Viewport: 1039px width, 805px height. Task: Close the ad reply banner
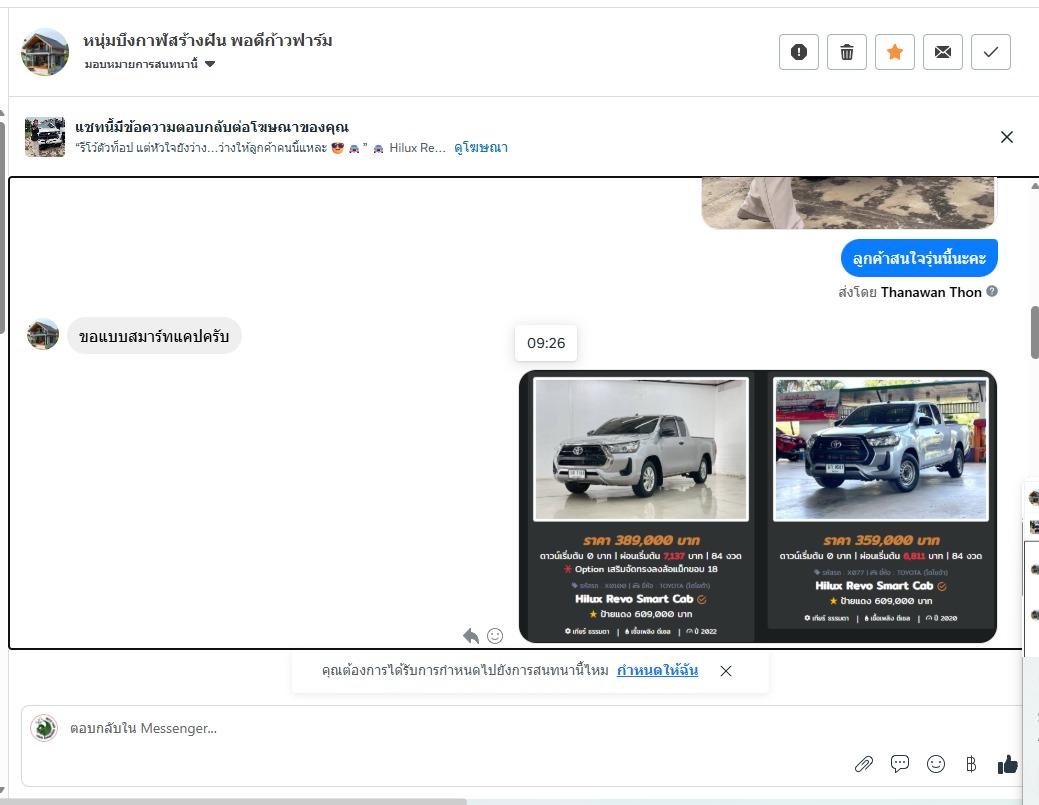1007,137
